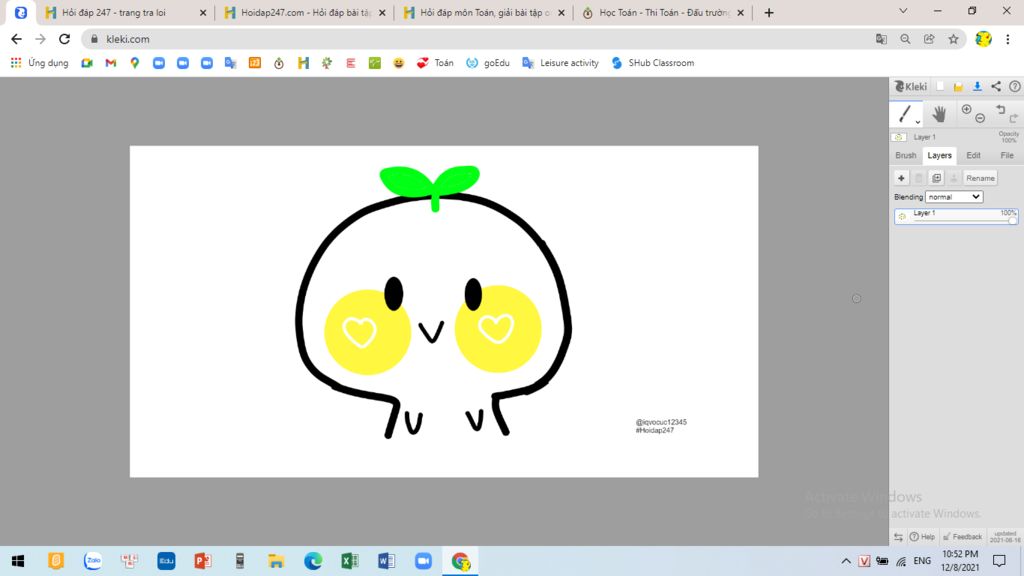The image size is (1024, 576).
Task: Open the clock showing 10:52 PM
Action: [960, 561]
